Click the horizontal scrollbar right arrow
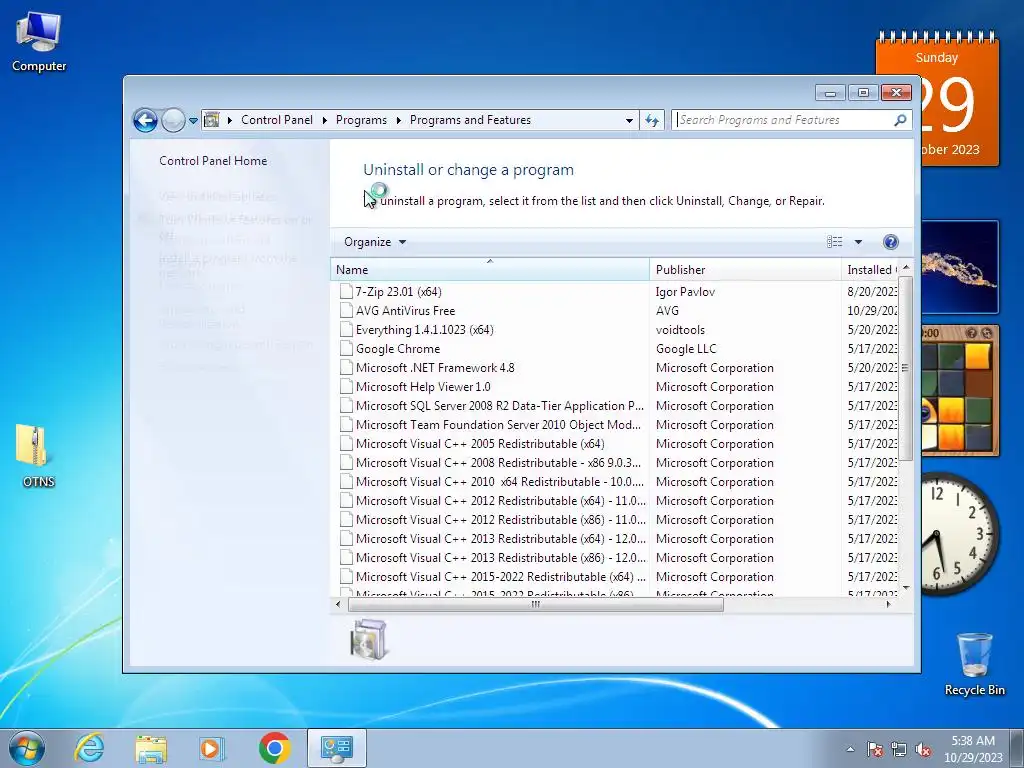The width and height of the screenshot is (1024, 768). tap(888, 604)
